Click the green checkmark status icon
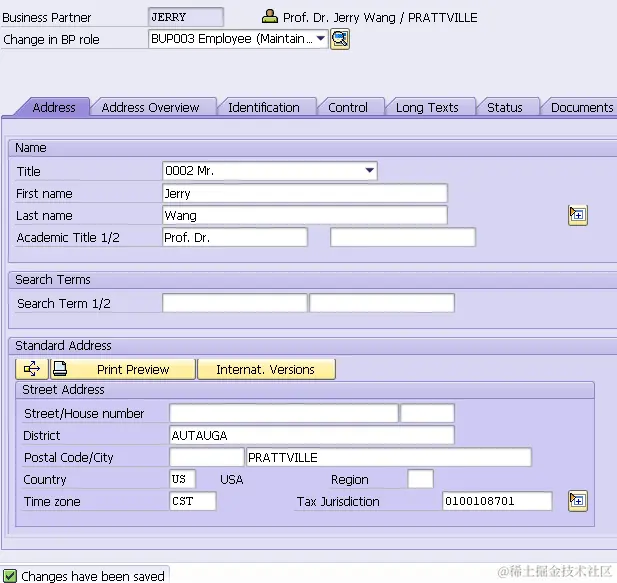The image size is (617, 583). (x=10, y=576)
